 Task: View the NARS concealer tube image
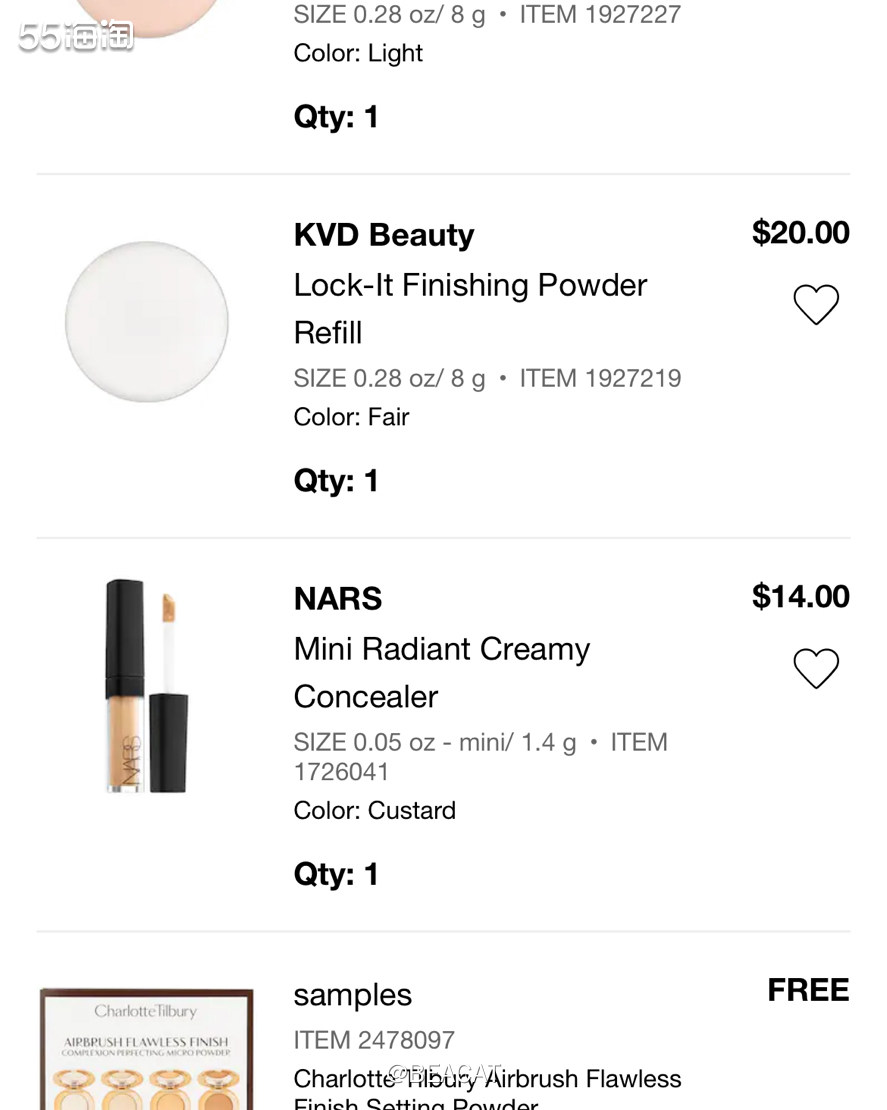[147, 686]
